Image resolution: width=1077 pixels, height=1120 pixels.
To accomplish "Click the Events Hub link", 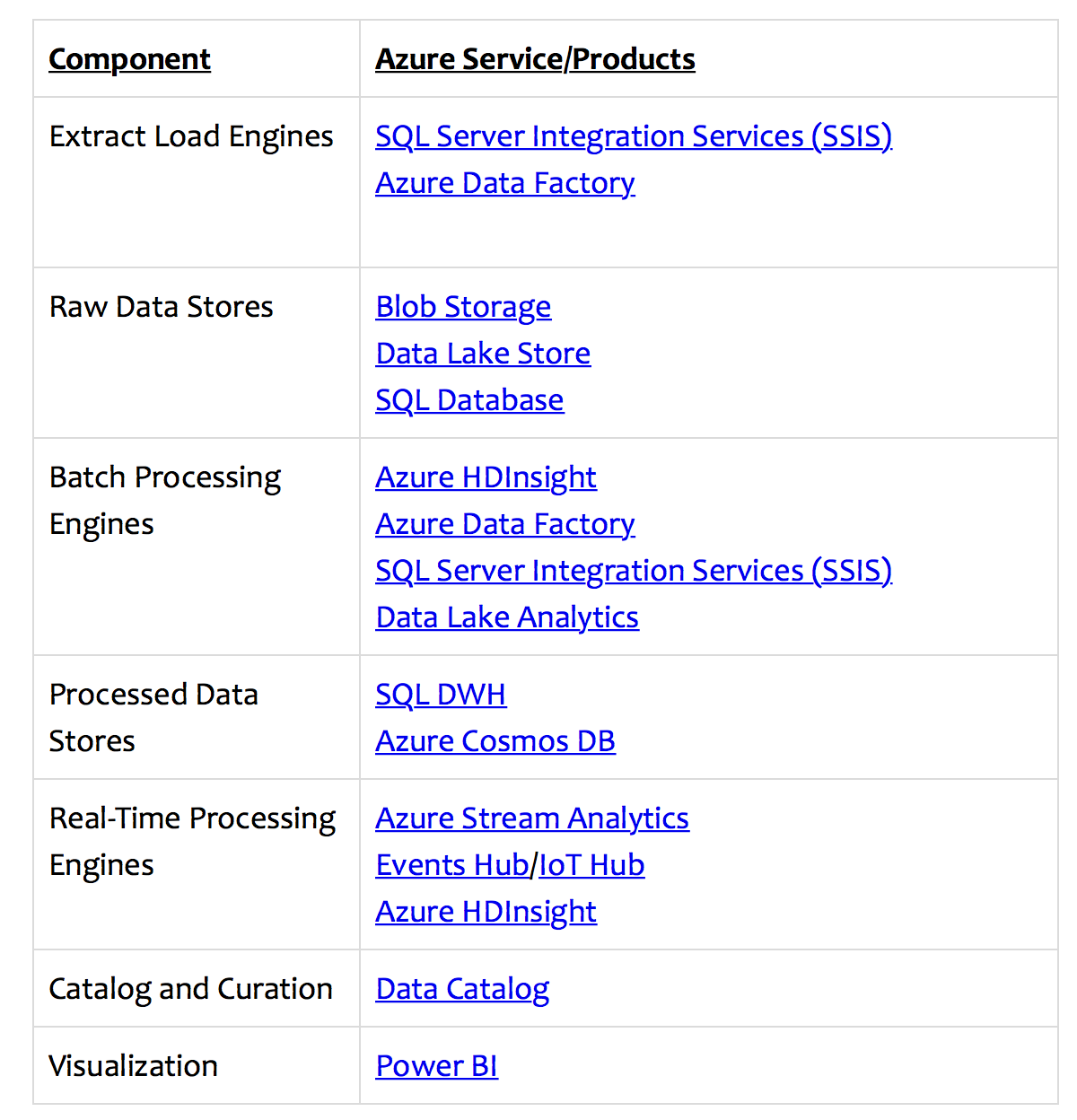I will (450, 864).
